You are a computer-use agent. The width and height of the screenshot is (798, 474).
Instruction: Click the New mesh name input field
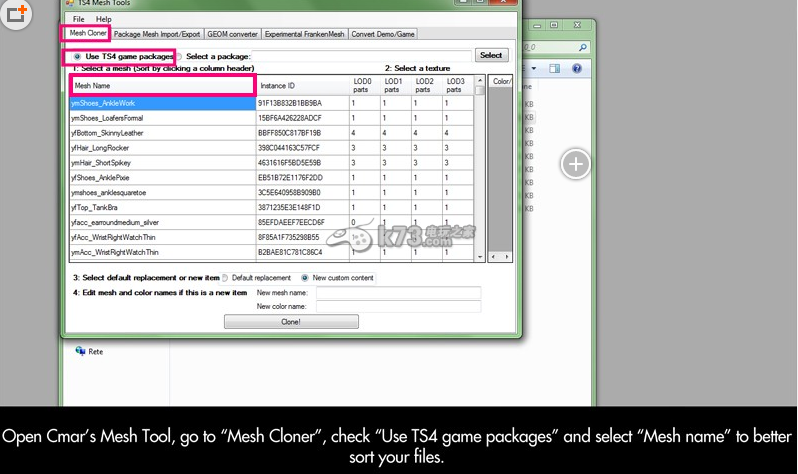point(398,293)
